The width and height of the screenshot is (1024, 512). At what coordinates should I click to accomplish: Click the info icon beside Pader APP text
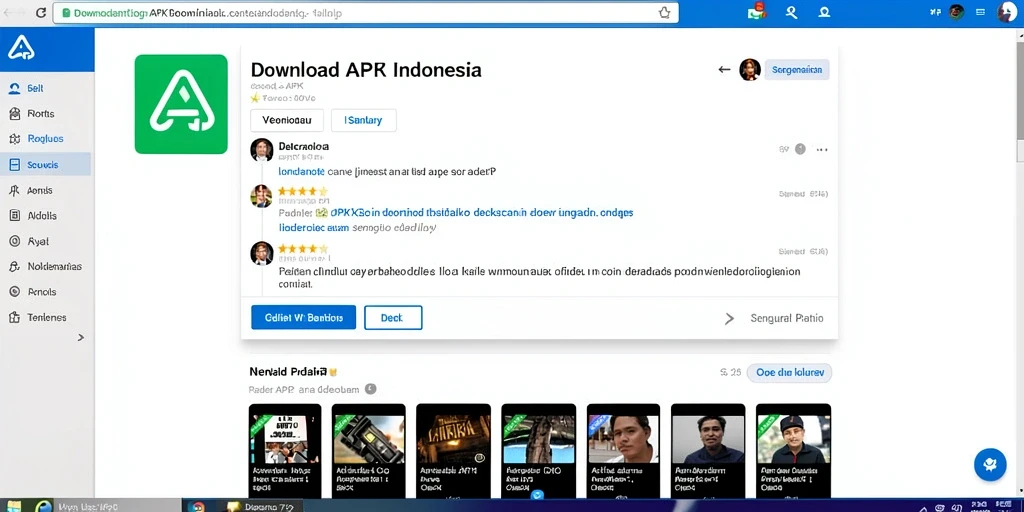[x=370, y=389]
